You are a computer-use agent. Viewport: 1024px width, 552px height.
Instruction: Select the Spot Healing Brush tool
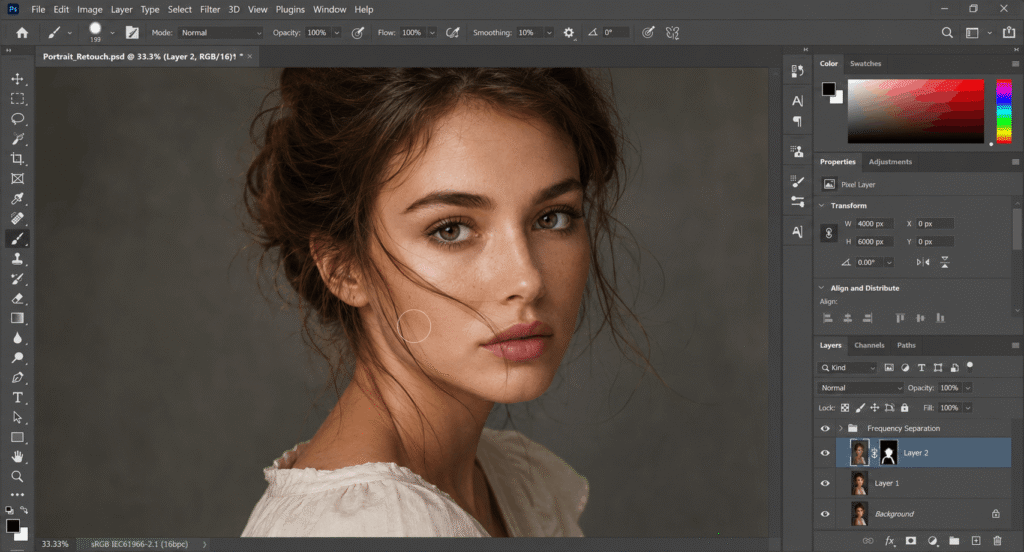pos(18,218)
